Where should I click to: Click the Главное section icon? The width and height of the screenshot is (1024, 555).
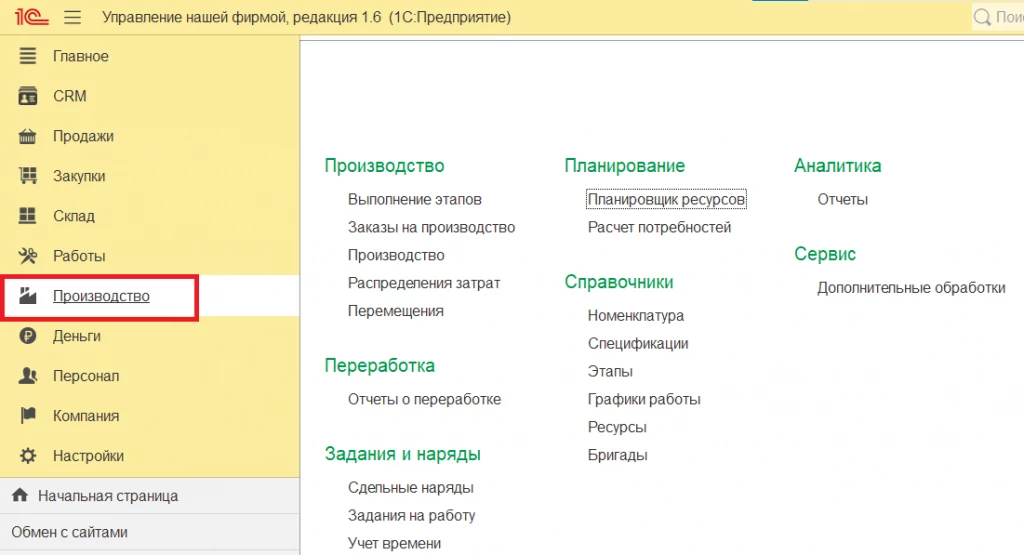click(x=27, y=56)
